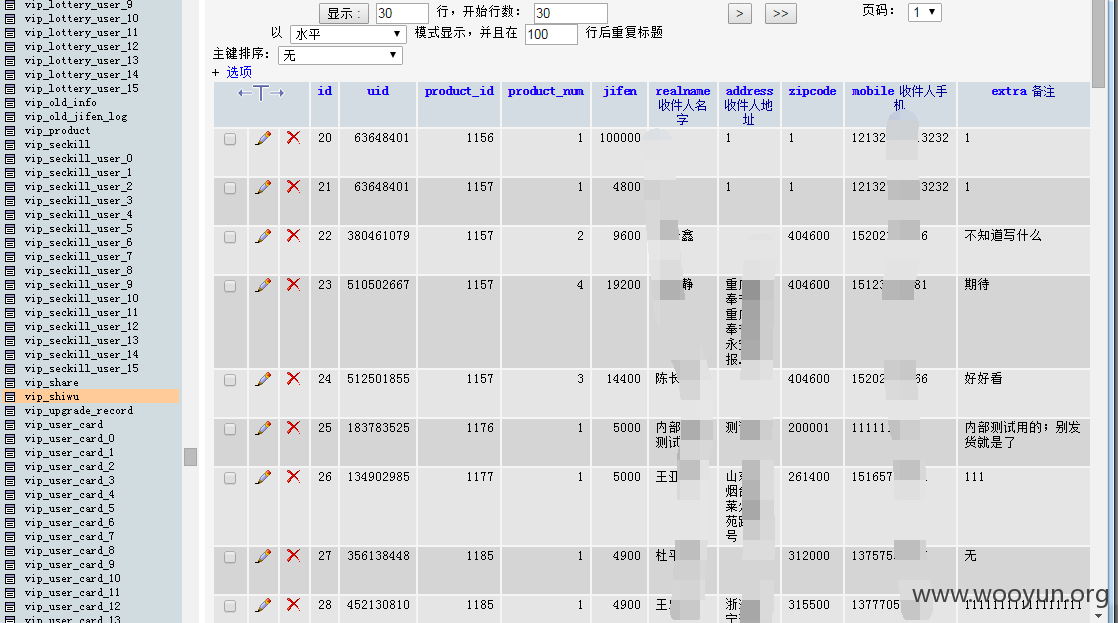This screenshot has width=1118, height=623.
Task: Tick checkbox for row id 24
Action: [230, 380]
